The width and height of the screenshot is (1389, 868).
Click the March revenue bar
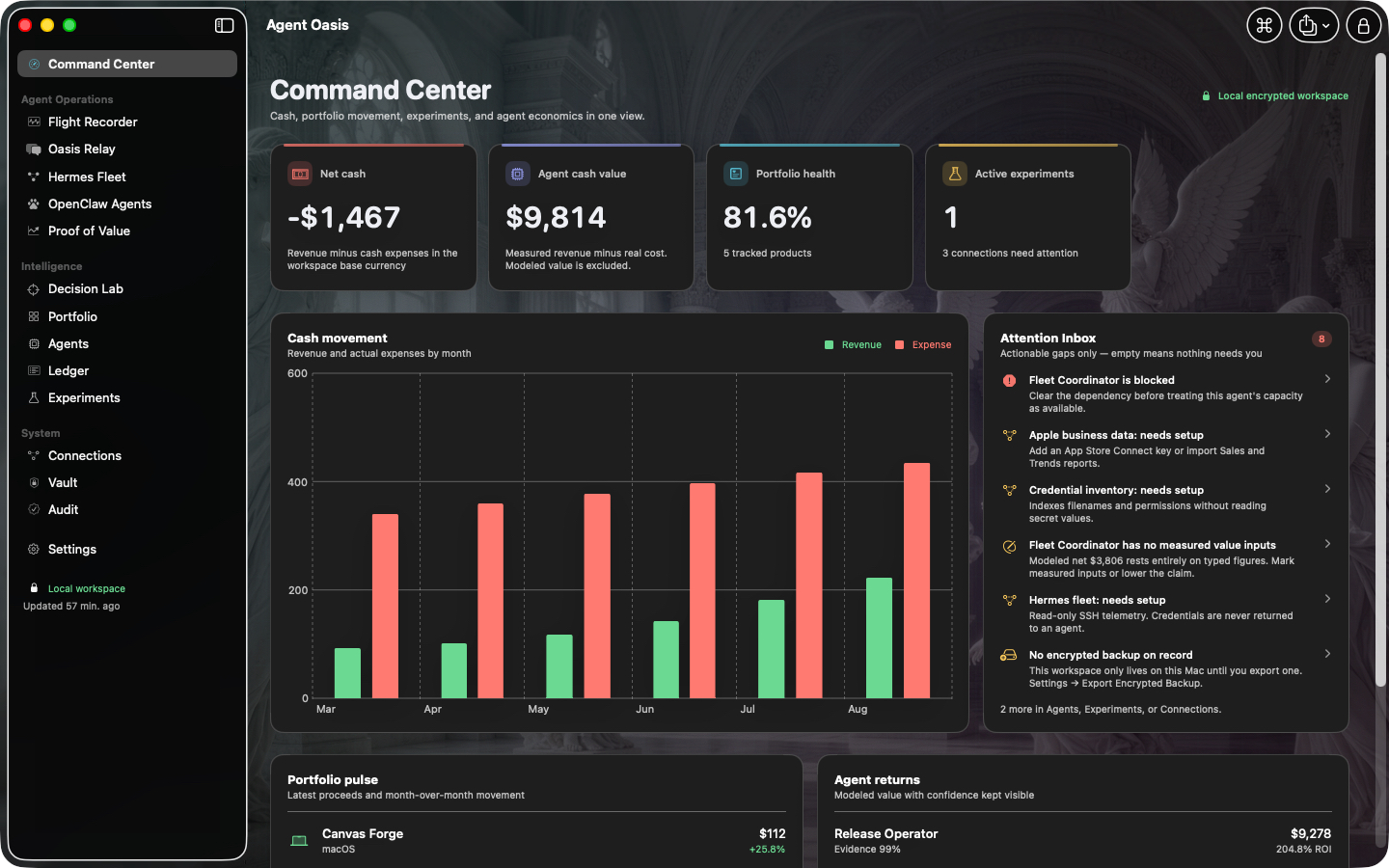[x=348, y=673]
